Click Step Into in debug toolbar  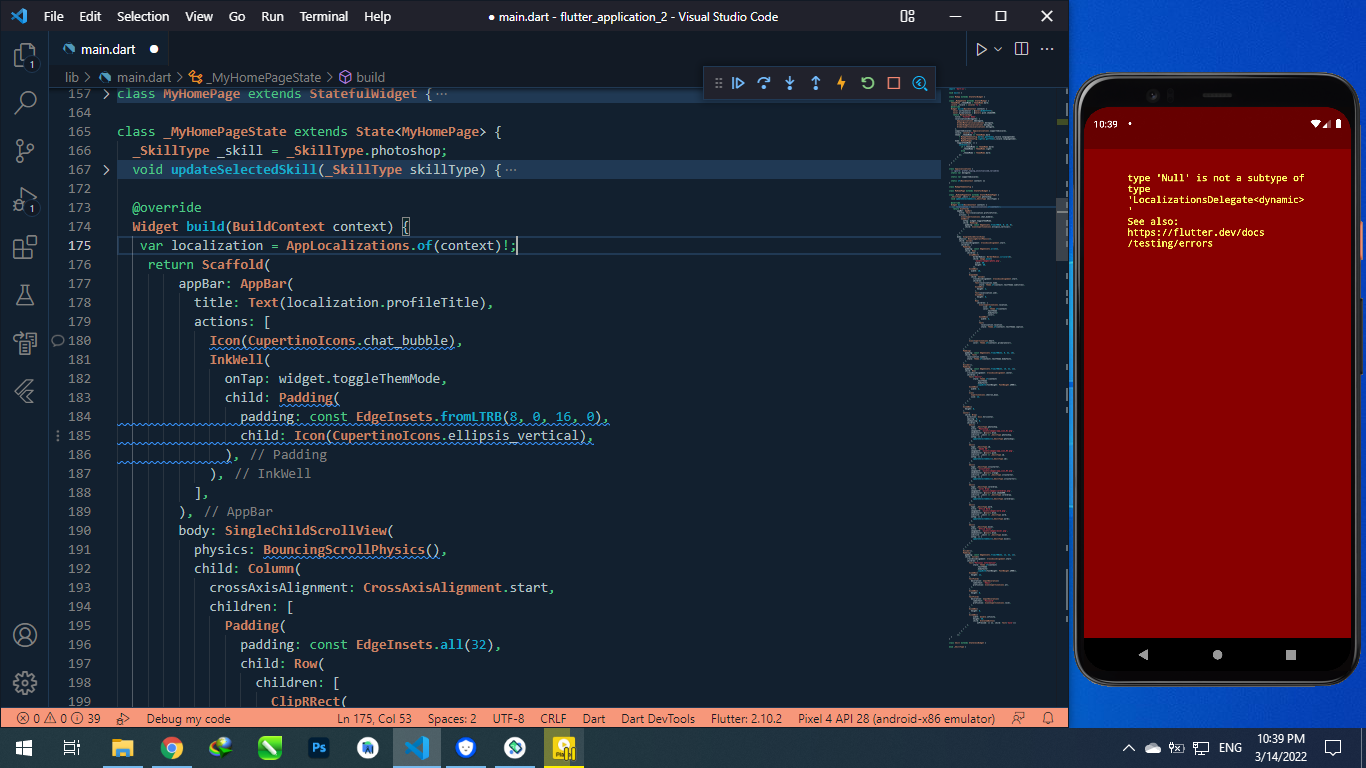coord(790,83)
